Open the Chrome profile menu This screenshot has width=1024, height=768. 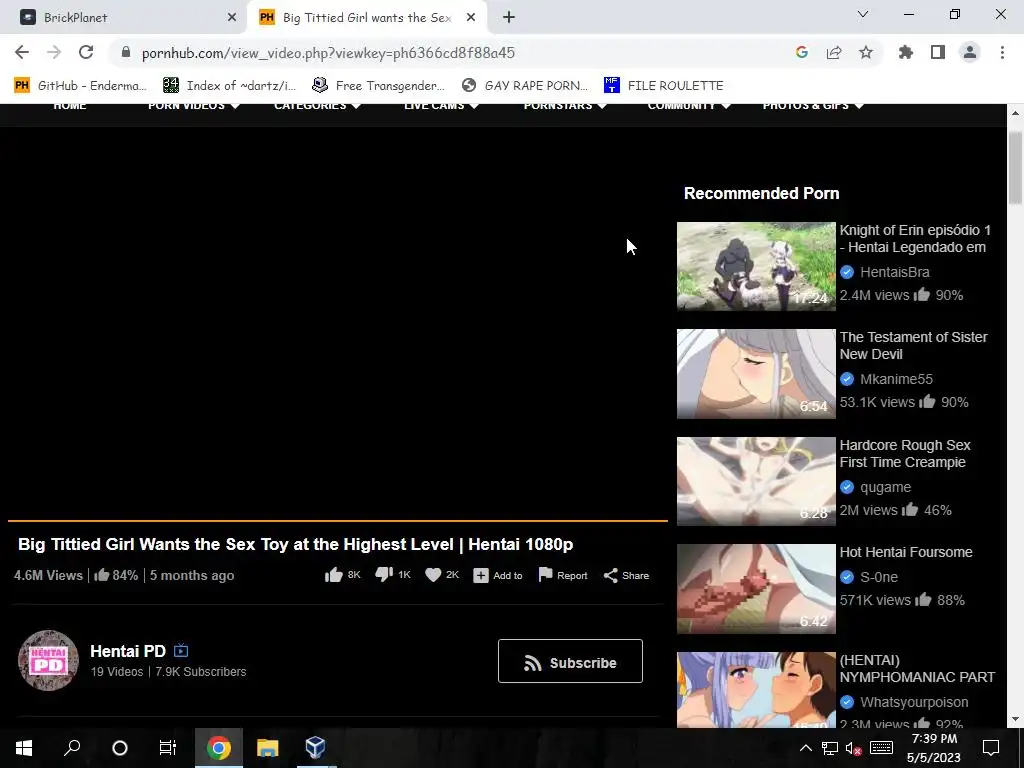click(970, 52)
